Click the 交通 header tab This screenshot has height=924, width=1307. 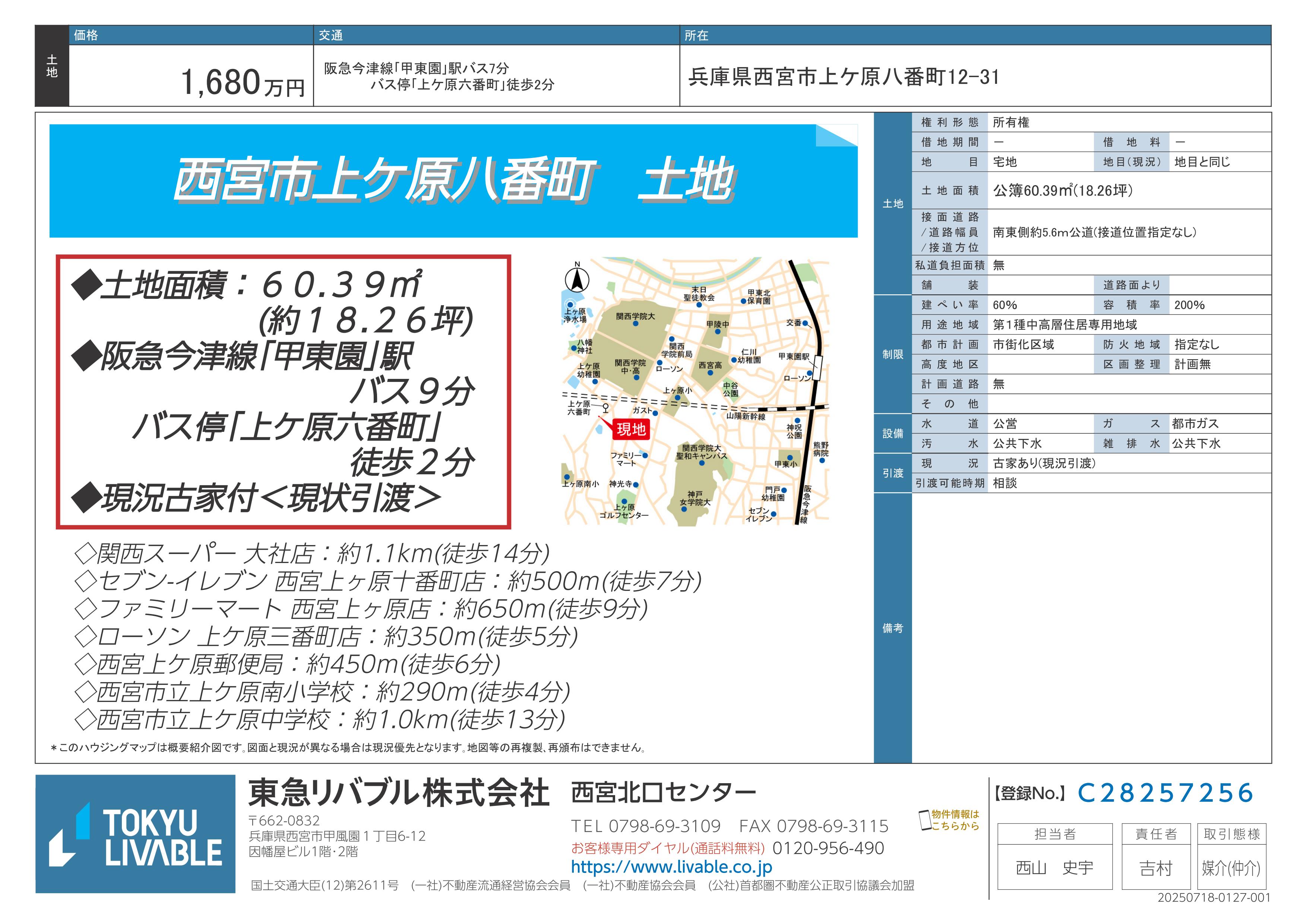[x=331, y=35]
